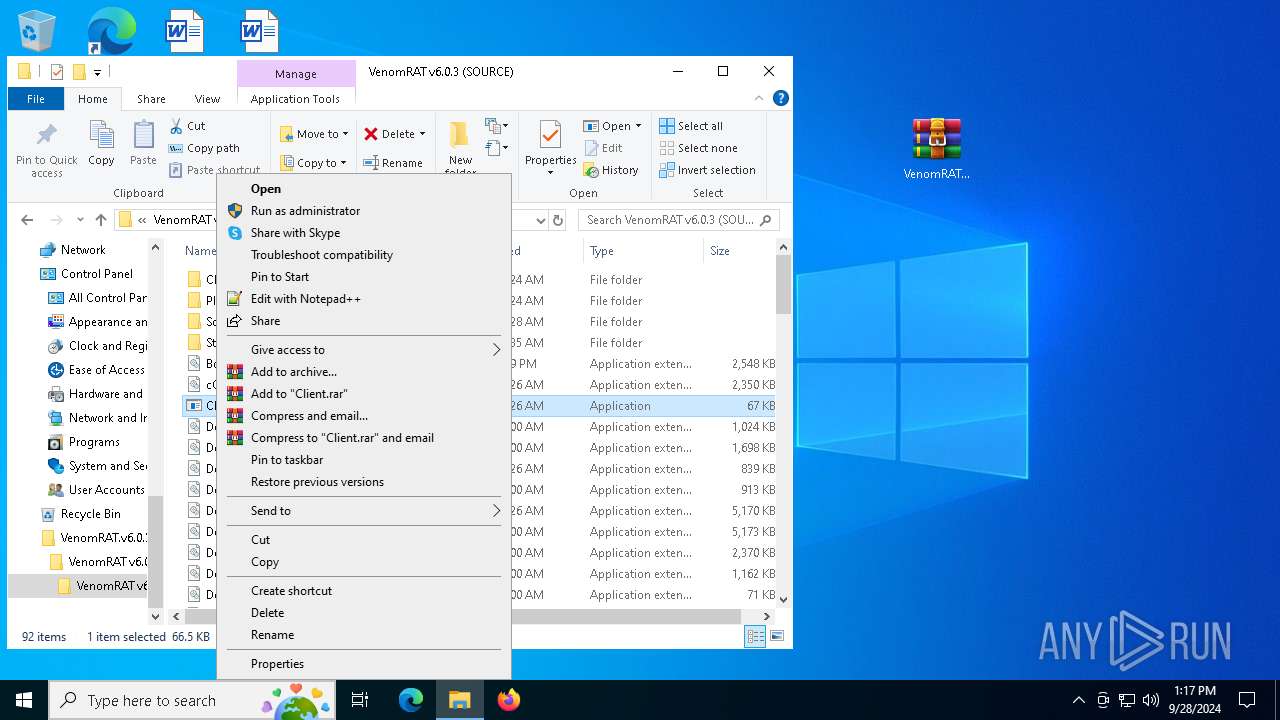Viewport: 1280px width, 720px height.
Task: Collapse the ribbon with the chevron
Action: pyautogui.click(x=759, y=98)
